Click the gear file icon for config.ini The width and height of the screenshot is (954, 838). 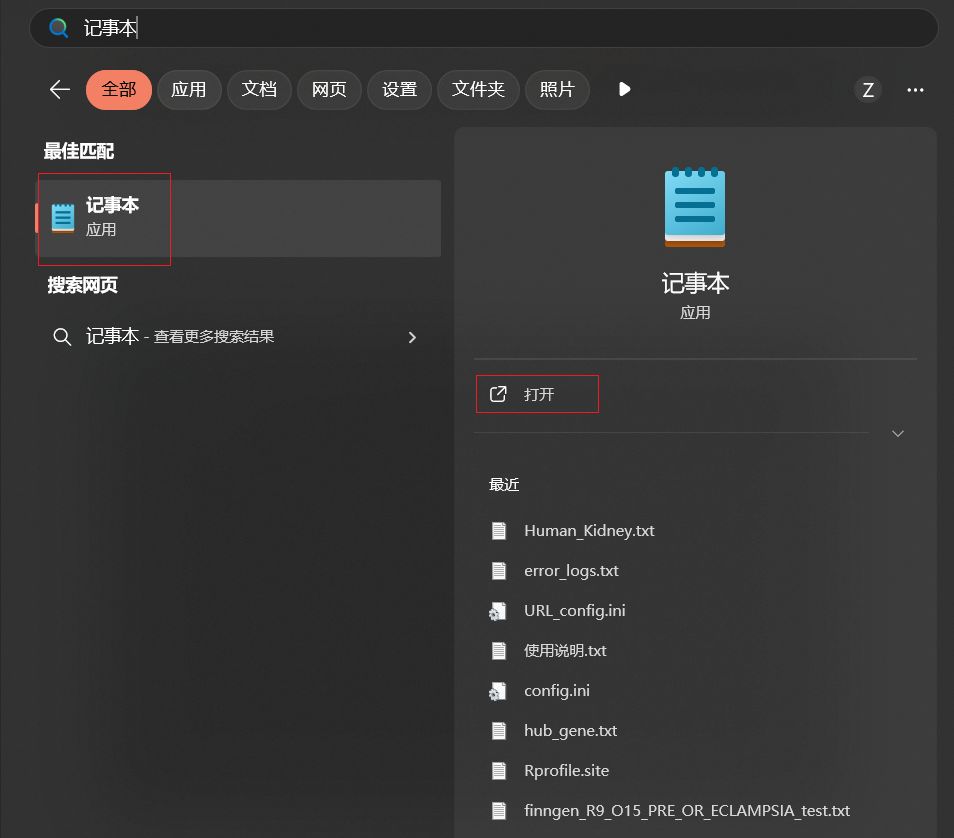pyautogui.click(x=498, y=691)
